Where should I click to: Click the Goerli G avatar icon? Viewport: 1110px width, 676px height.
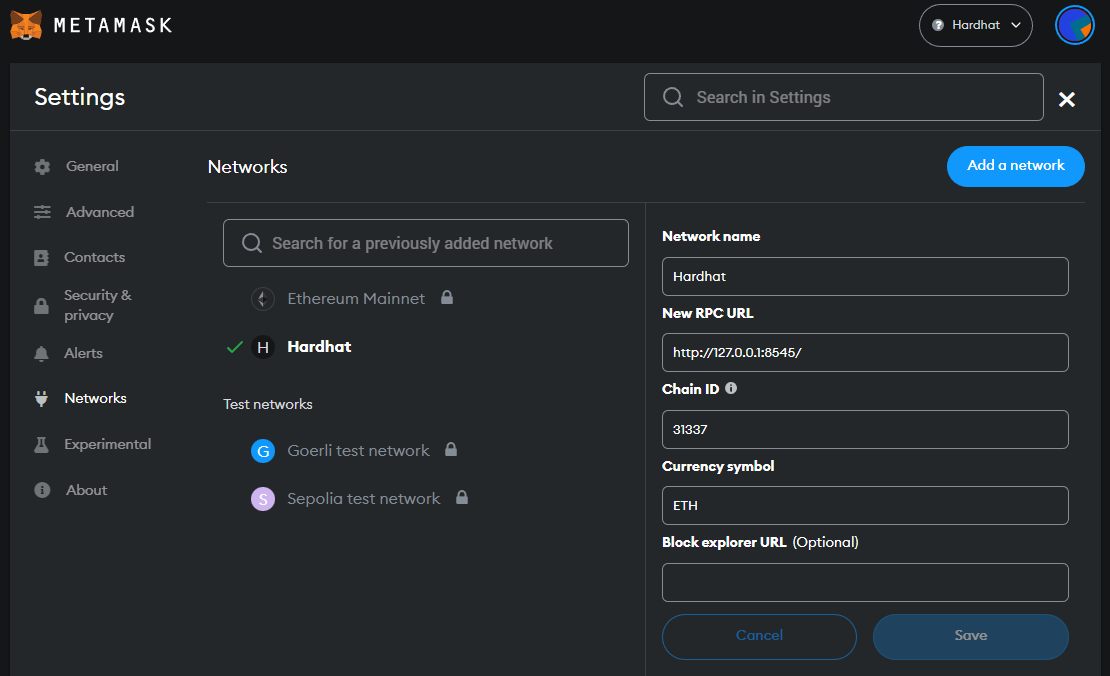(263, 451)
